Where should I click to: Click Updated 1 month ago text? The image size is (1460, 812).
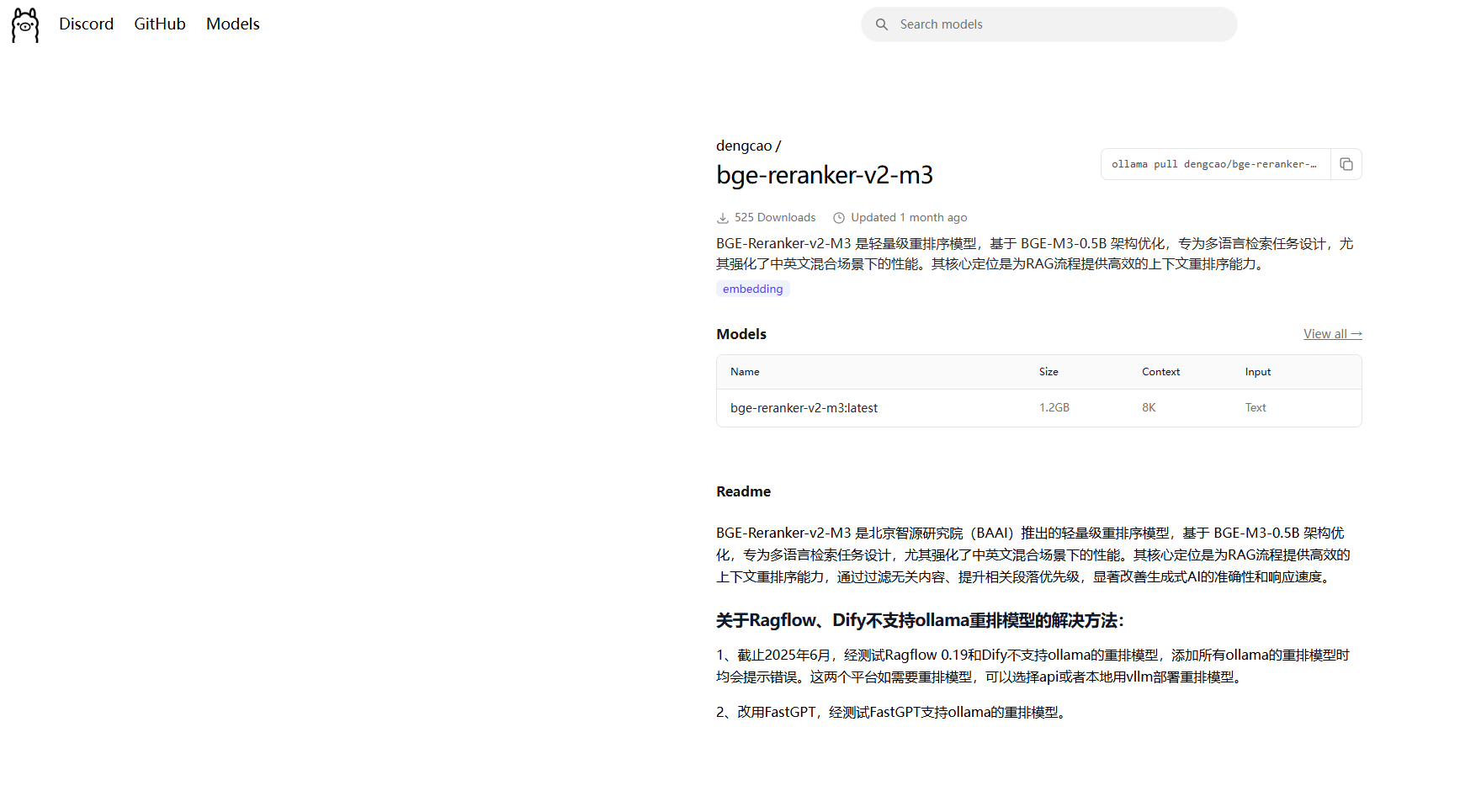[x=909, y=217]
